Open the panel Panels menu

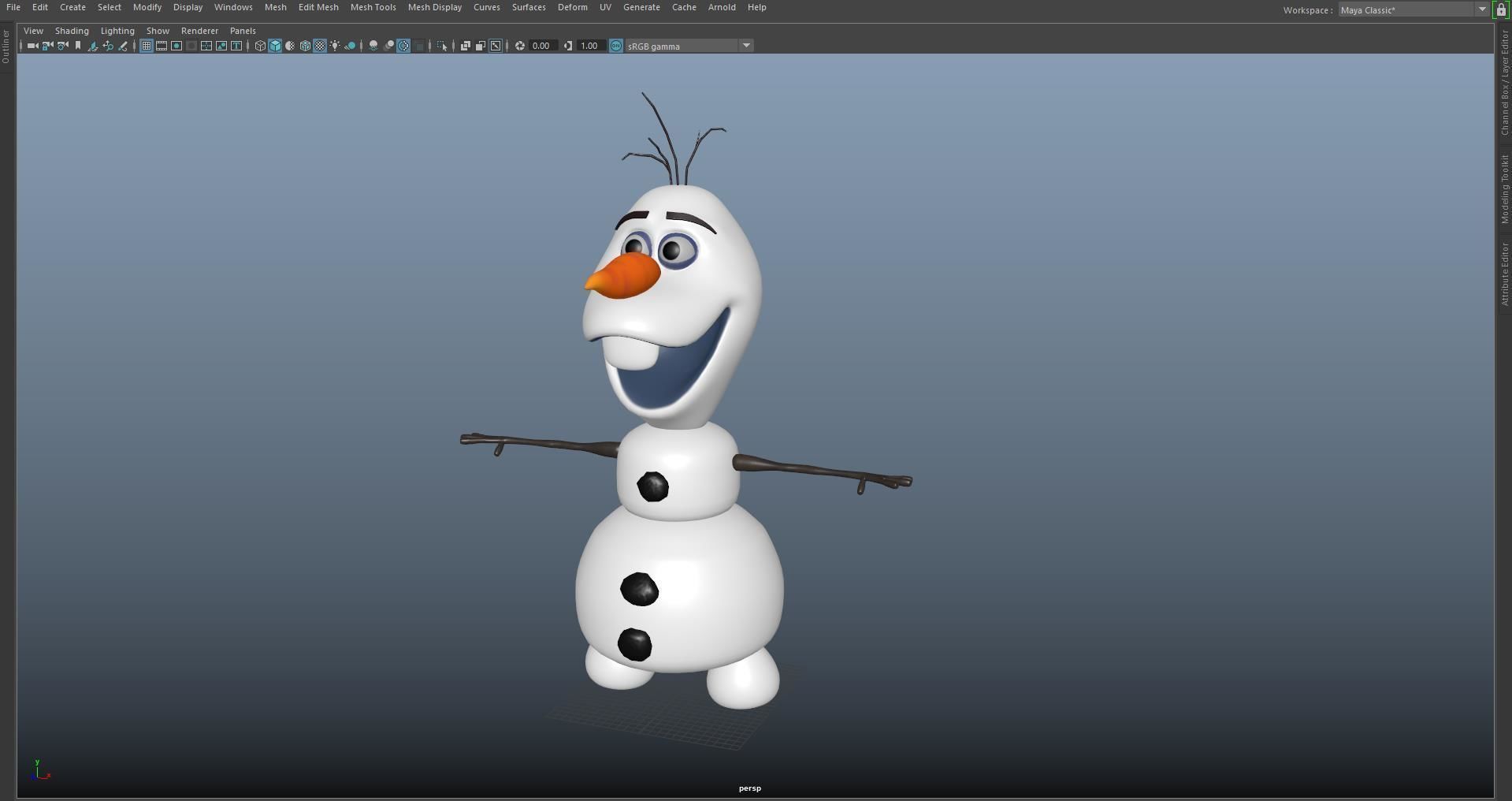click(x=243, y=31)
